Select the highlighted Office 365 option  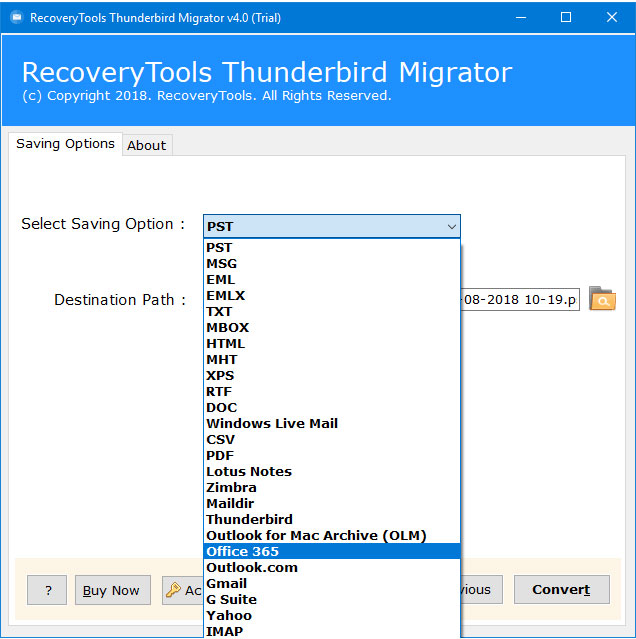tap(332, 551)
